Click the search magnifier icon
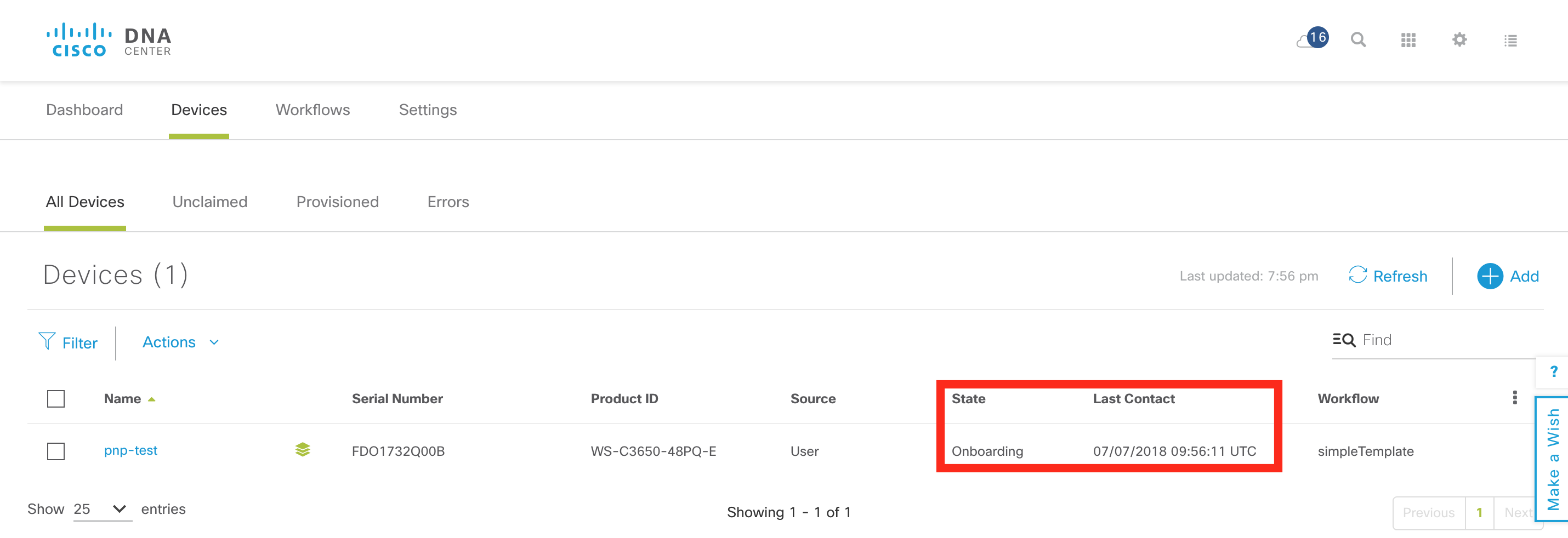The image size is (1568, 538). click(1358, 40)
